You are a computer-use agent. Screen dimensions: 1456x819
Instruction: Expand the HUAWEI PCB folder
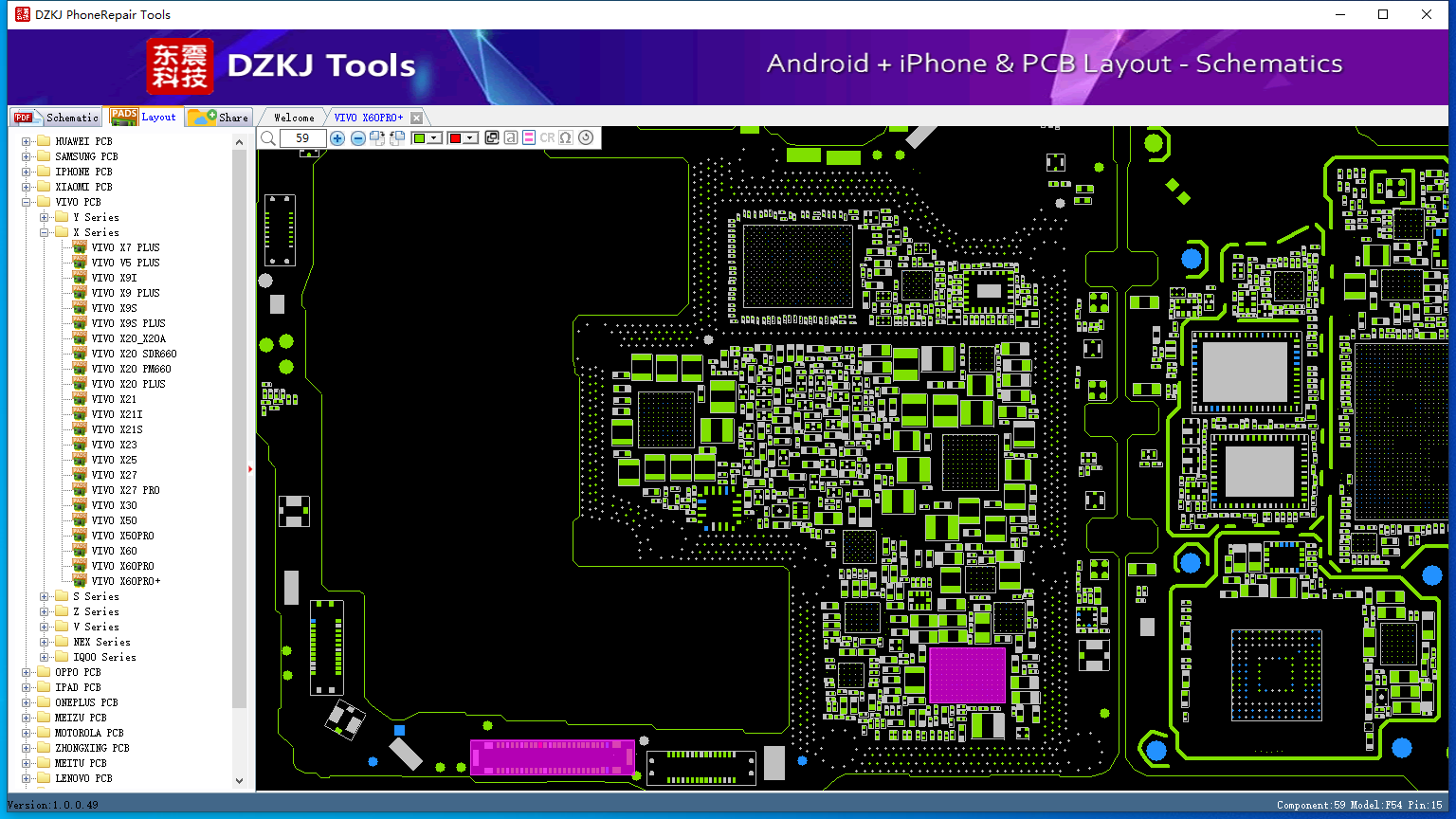click(x=27, y=141)
